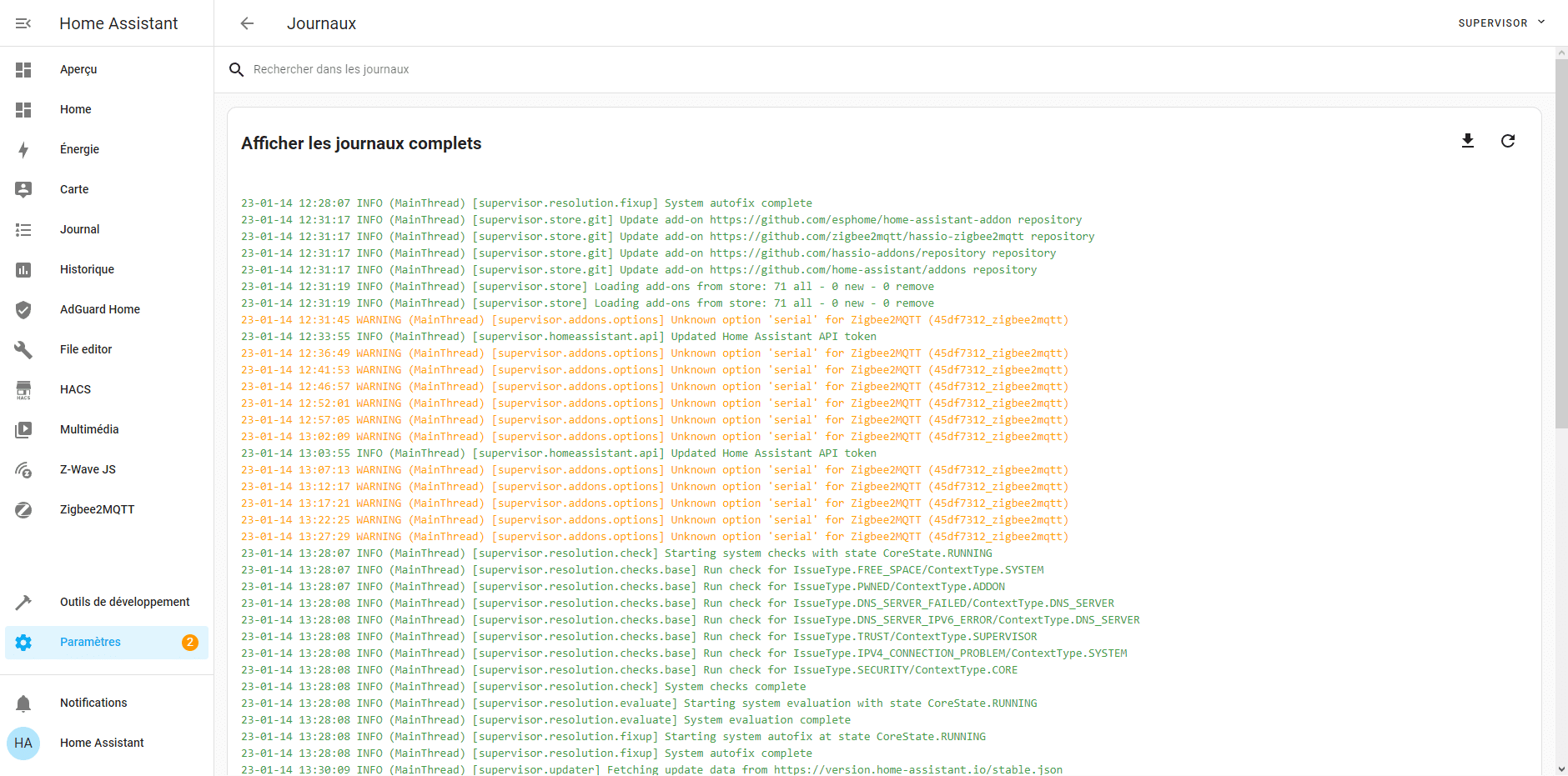Viewport: 1568px width, 776px height.
Task: Open the File editor wrench icon
Action: [23, 350]
